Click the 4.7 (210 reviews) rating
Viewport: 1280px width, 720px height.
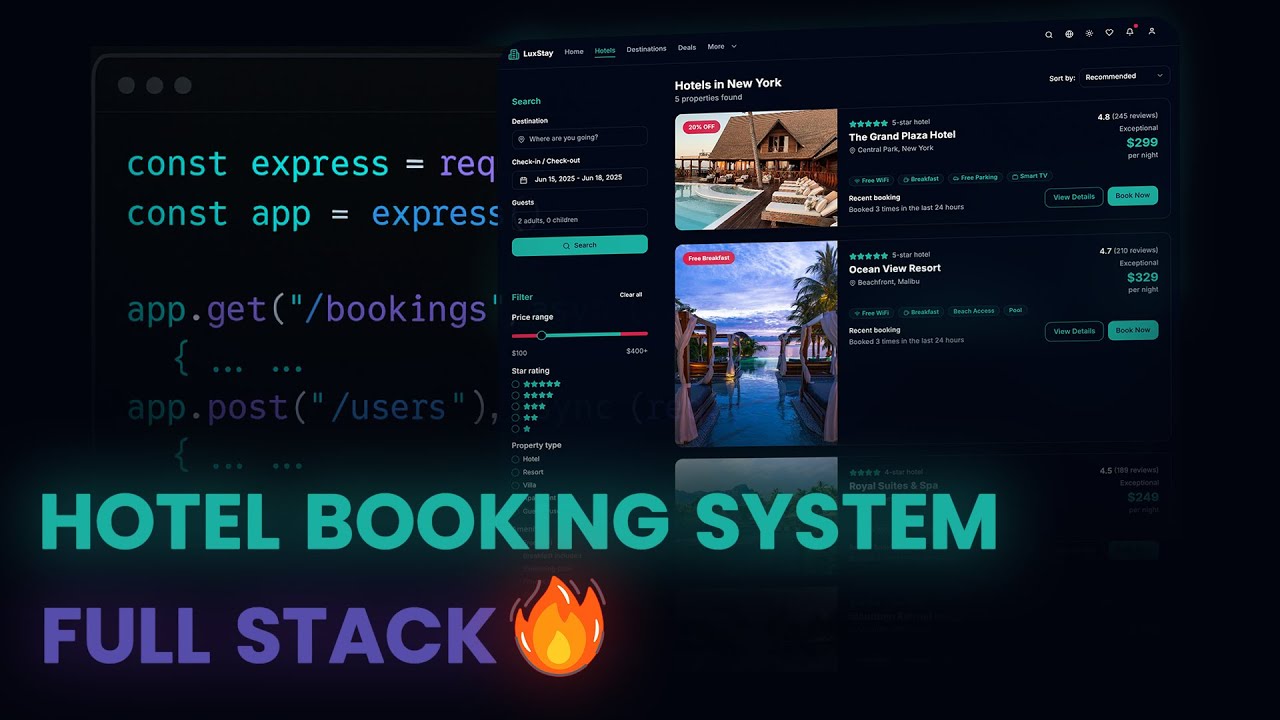pyautogui.click(x=1129, y=250)
